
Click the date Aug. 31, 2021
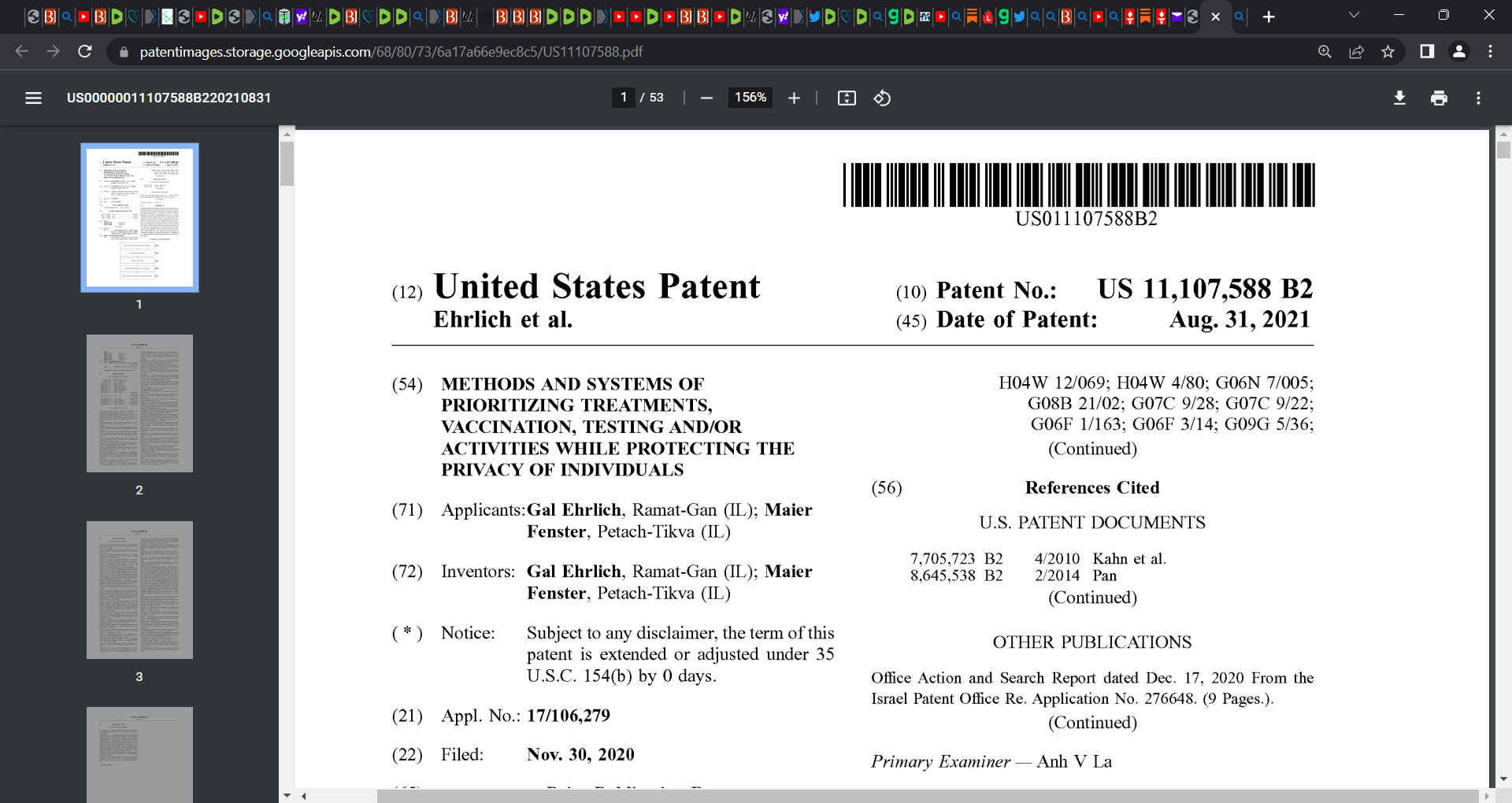[1240, 320]
